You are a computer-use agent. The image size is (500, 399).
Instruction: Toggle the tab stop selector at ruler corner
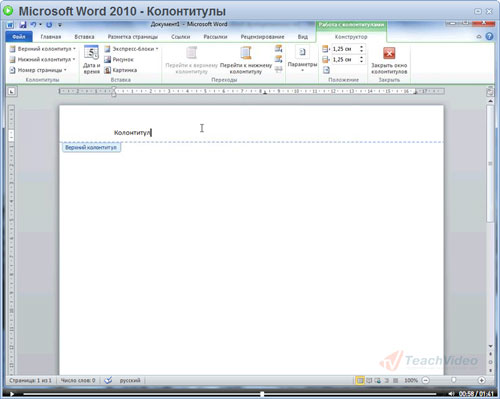[12, 91]
